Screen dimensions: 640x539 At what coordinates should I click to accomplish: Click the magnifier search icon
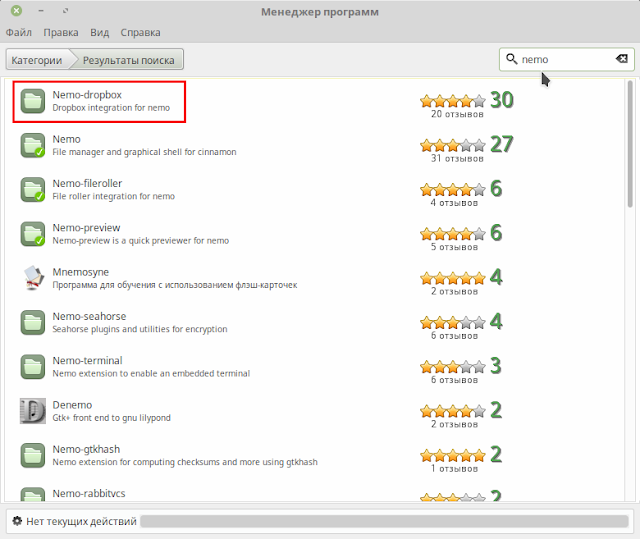511,59
